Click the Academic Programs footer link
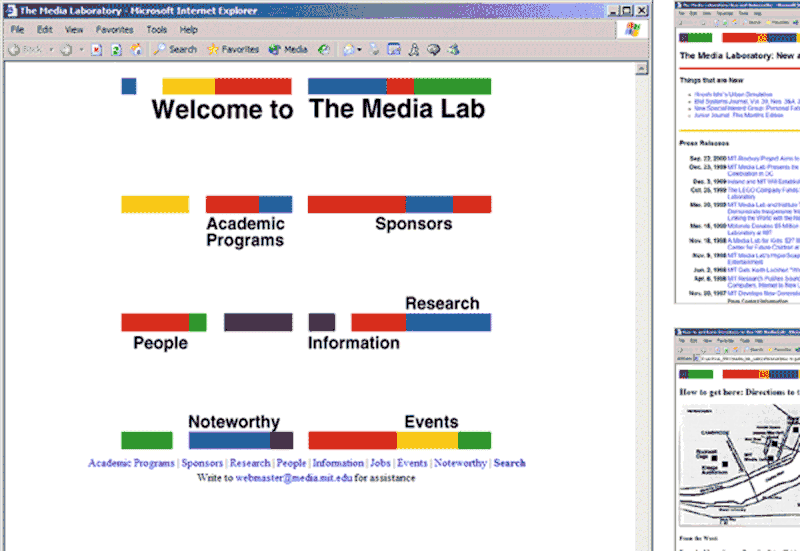800x551 pixels. pos(131,463)
